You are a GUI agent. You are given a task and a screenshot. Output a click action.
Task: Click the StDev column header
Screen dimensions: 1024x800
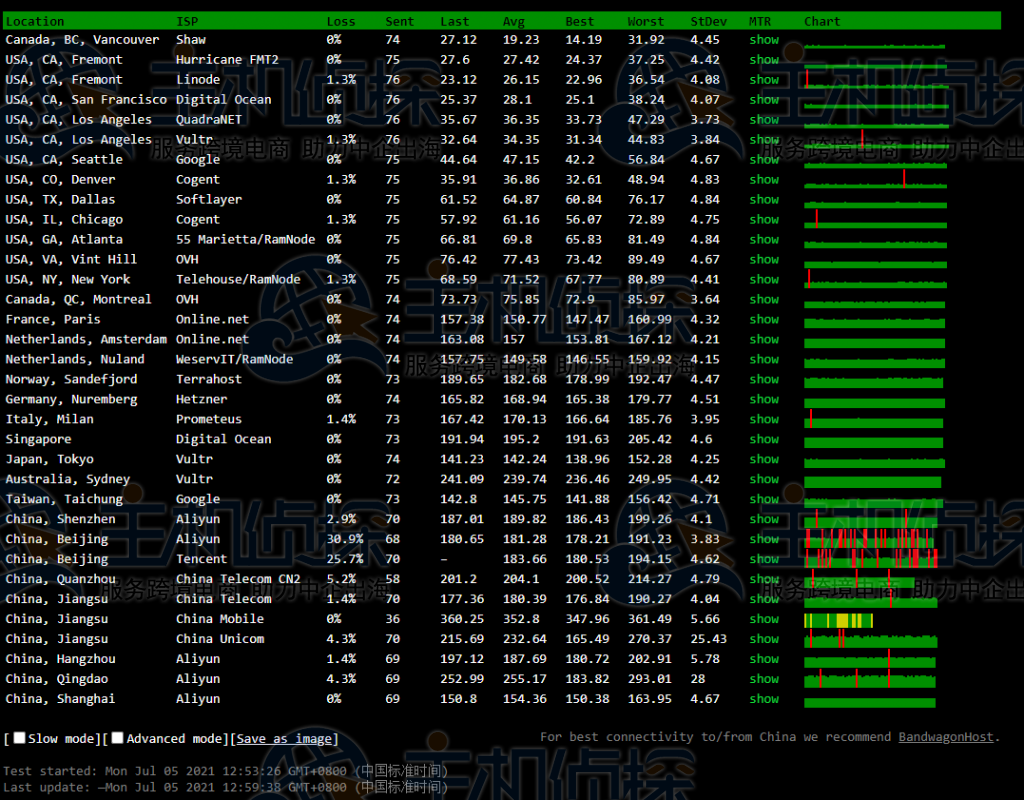(x=709, y=21)
